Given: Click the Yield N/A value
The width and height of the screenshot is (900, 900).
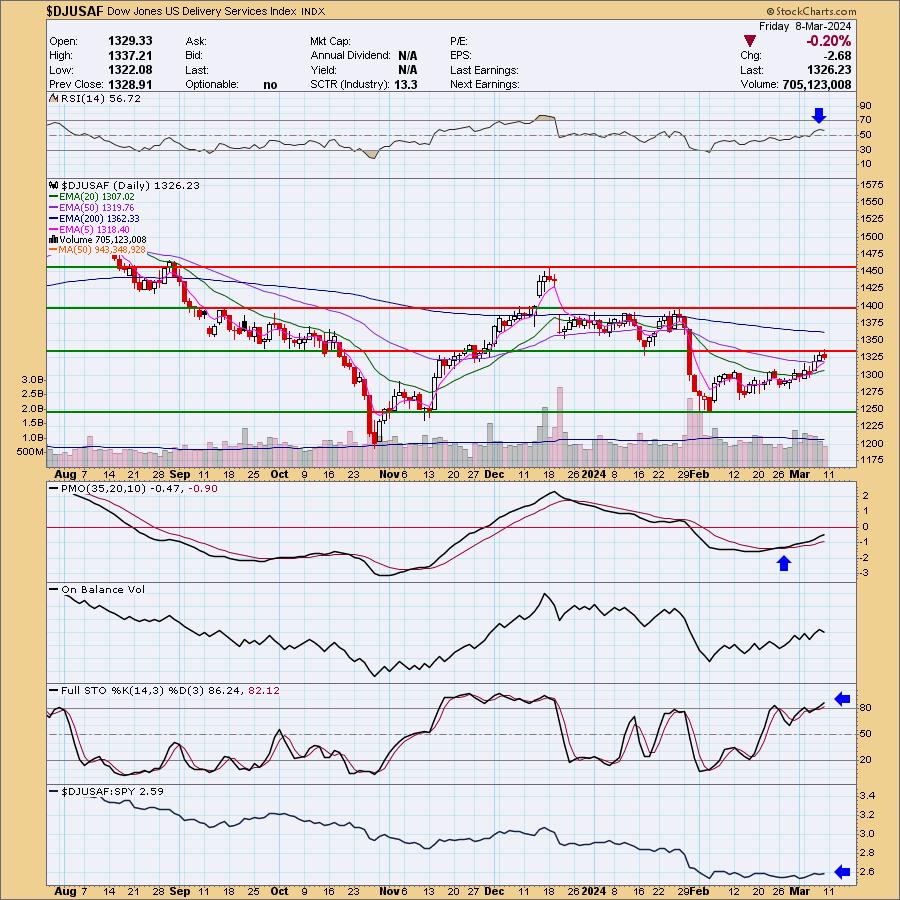Looking at the screenshot, I should [x=408, y=70].
